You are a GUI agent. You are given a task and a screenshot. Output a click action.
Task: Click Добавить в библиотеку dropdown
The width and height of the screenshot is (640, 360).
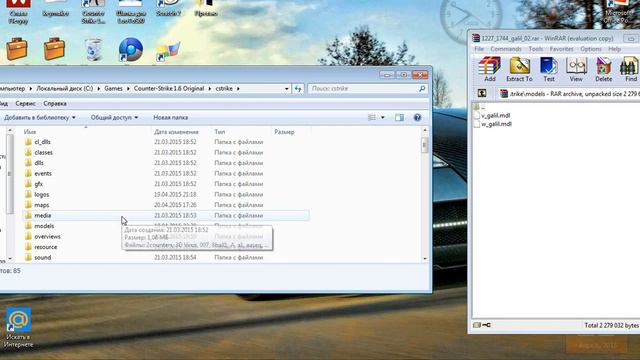click(x=40, y=118)
